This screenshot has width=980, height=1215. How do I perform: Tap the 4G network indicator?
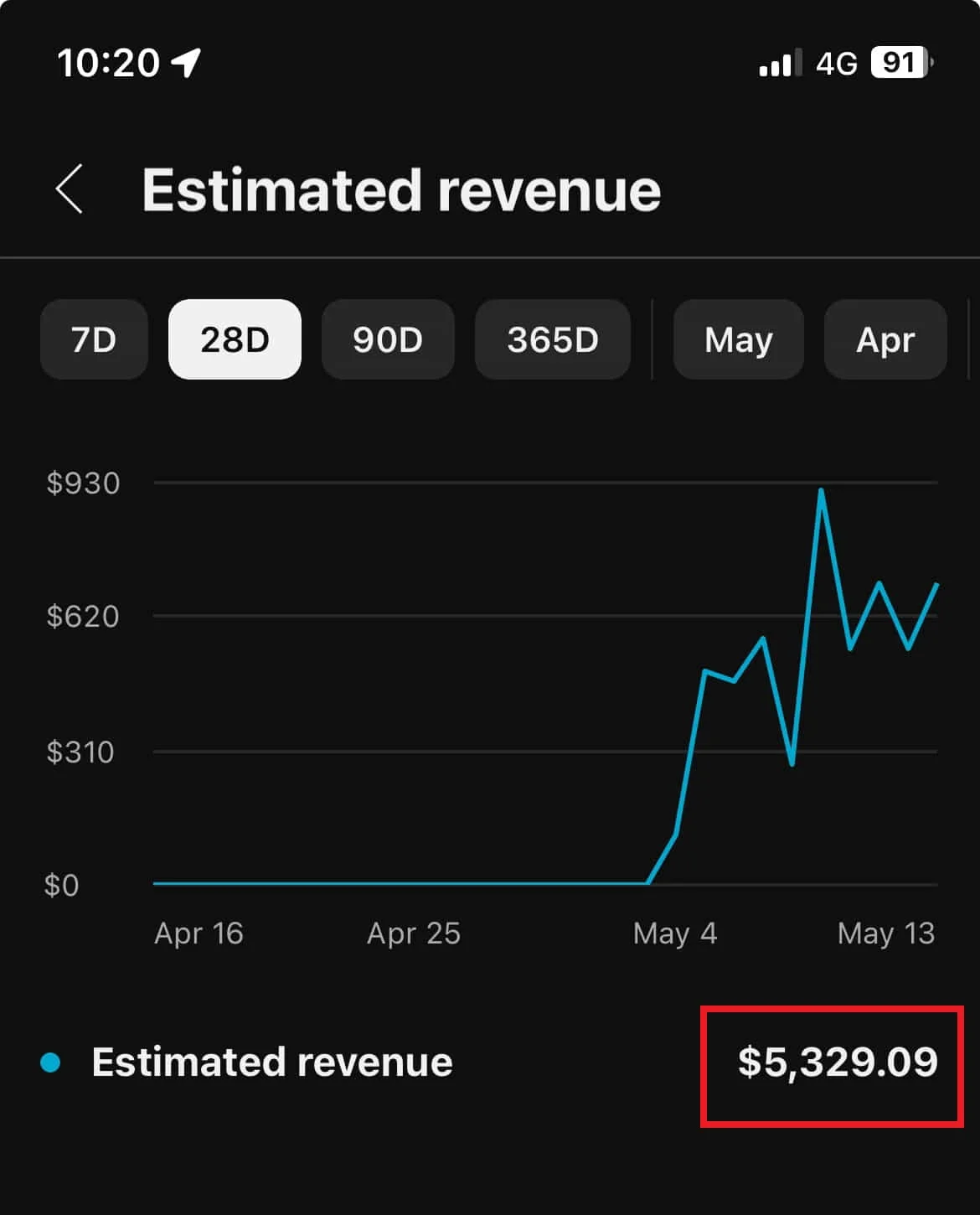(x=836, y=63)
